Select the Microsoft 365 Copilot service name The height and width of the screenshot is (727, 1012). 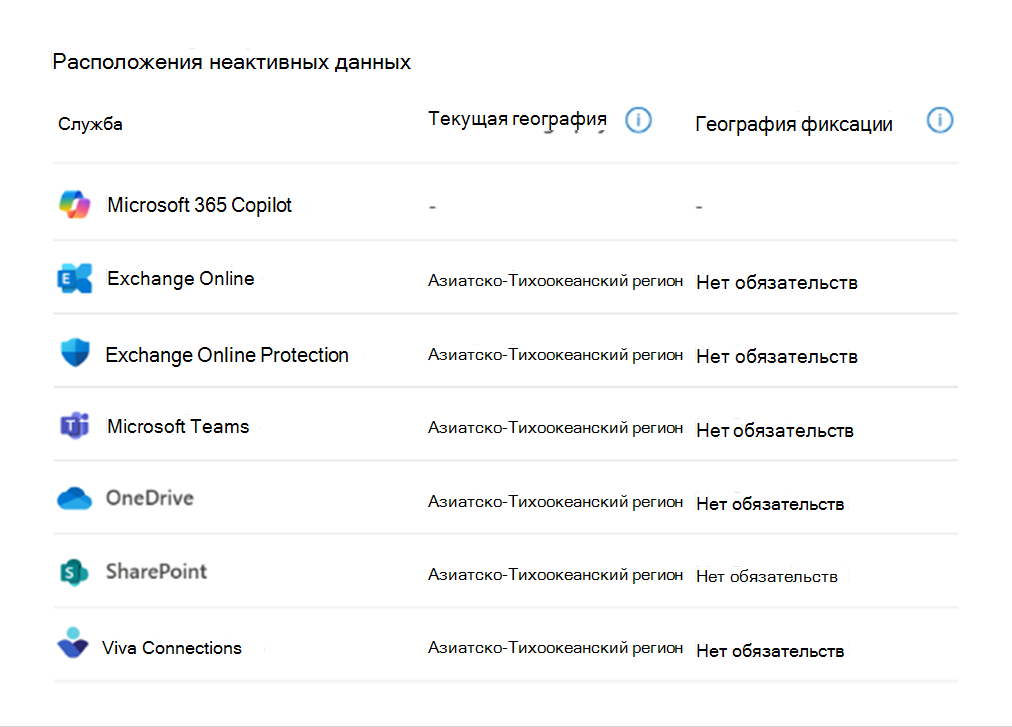[x=199, y=205]
